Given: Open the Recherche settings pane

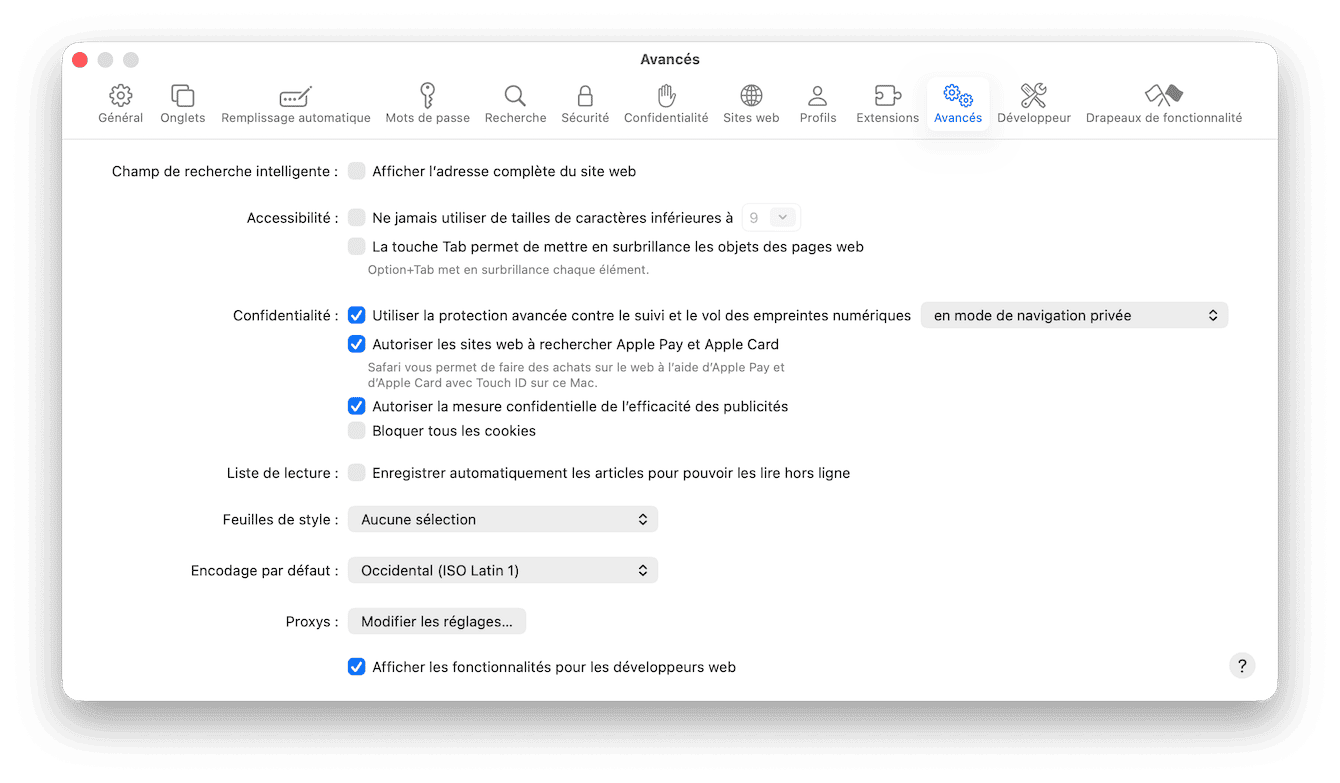Looking at the screenshot, I should pyautogui.click(x=515, y=103).
